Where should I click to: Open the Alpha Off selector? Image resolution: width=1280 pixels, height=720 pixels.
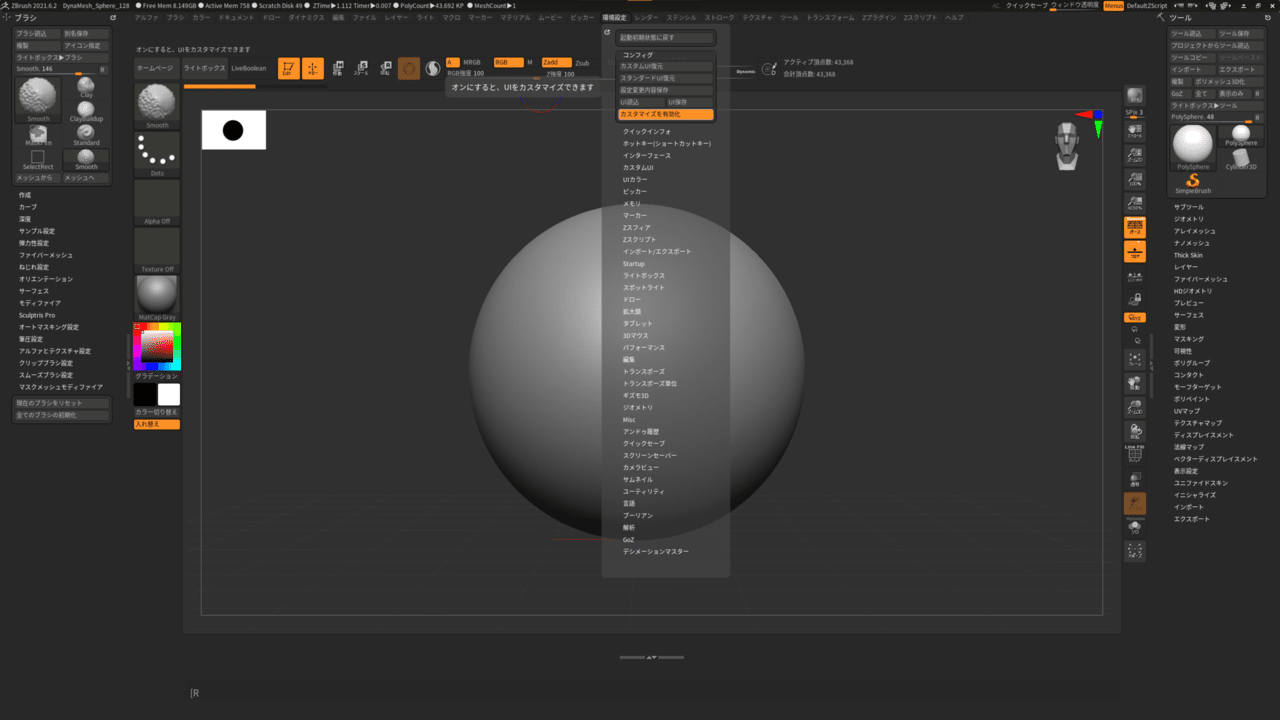(x=157, y=202)
